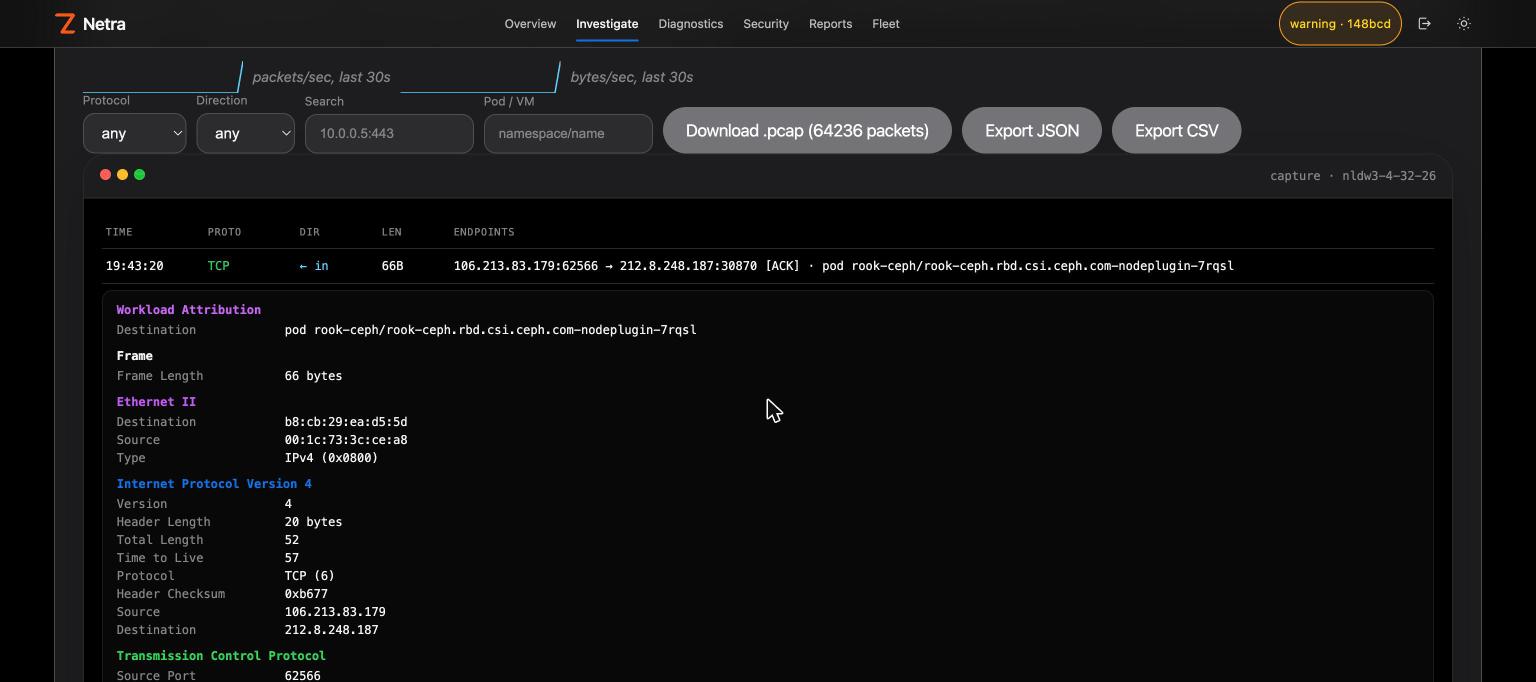Click the Export CSV button

point(1177,131)
